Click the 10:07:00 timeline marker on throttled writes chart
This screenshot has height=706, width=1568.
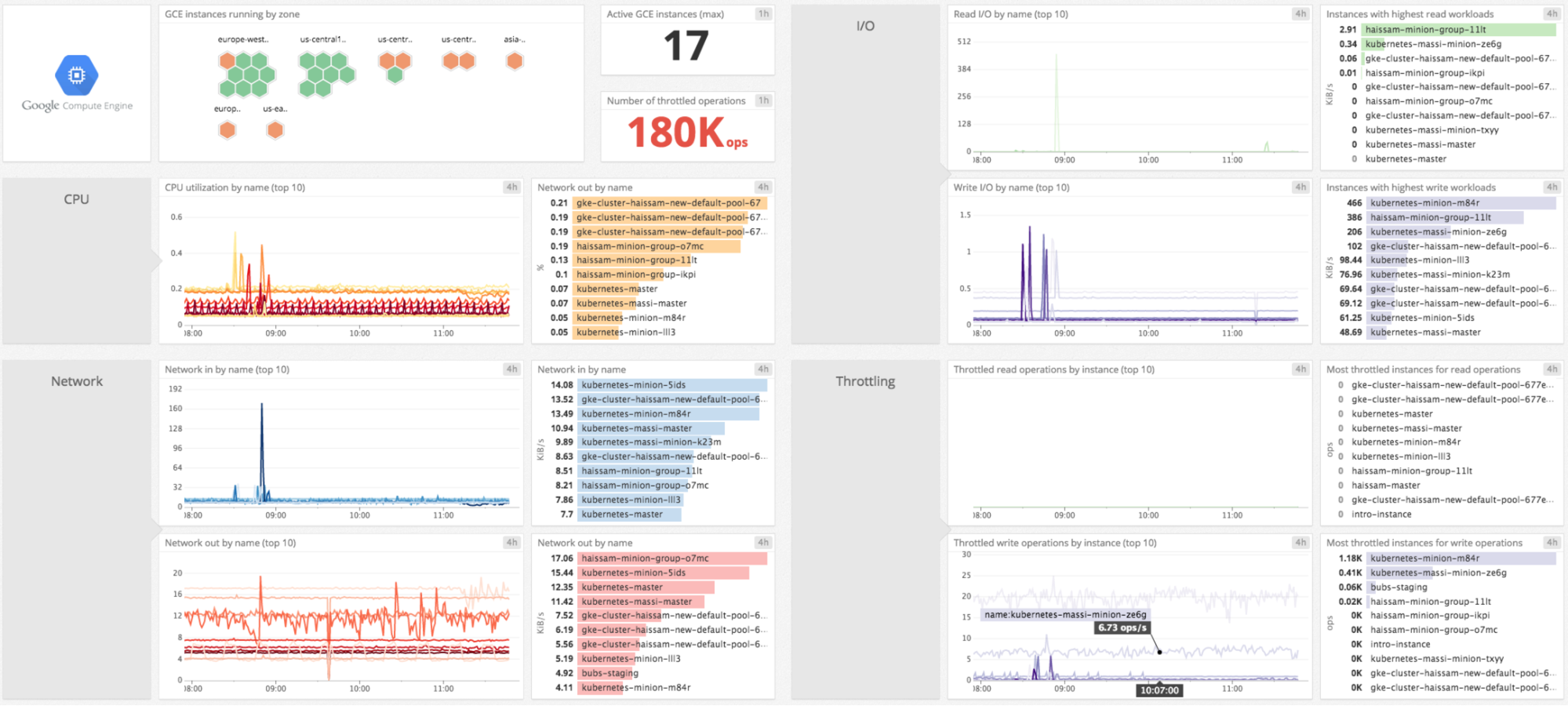click(x=1159, y=690)
